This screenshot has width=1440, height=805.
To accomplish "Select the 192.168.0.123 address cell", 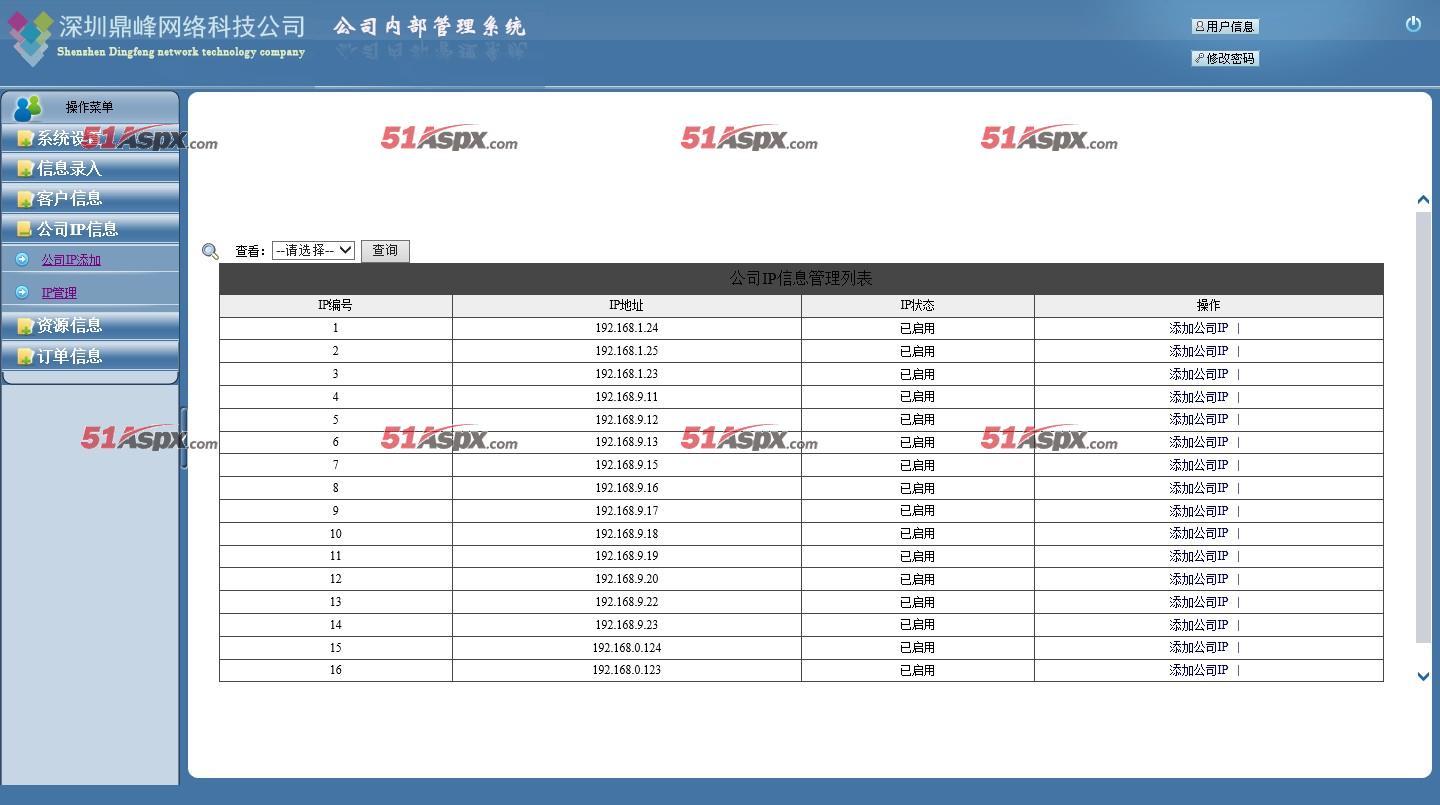I will click(x=627, y=670).
